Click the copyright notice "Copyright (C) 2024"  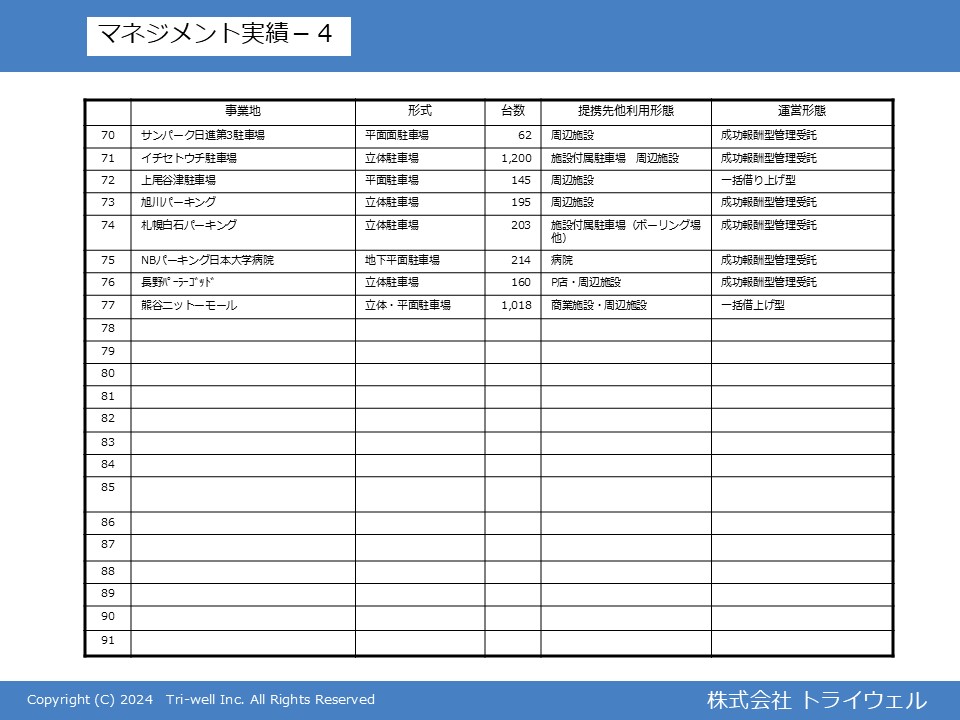click(x=90, y=700)
